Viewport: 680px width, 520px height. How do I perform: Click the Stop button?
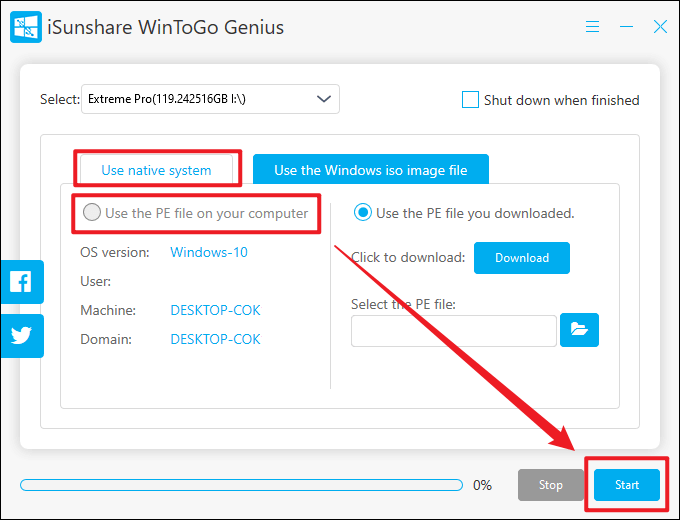tap(551, 484)
